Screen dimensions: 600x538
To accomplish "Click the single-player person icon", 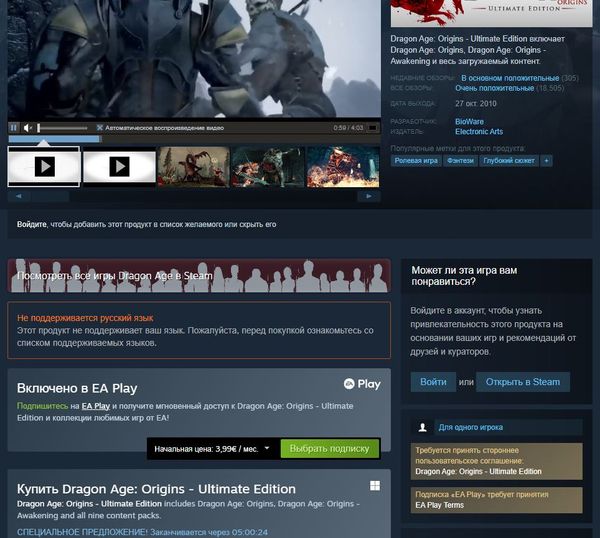I will tap(422, 427).
